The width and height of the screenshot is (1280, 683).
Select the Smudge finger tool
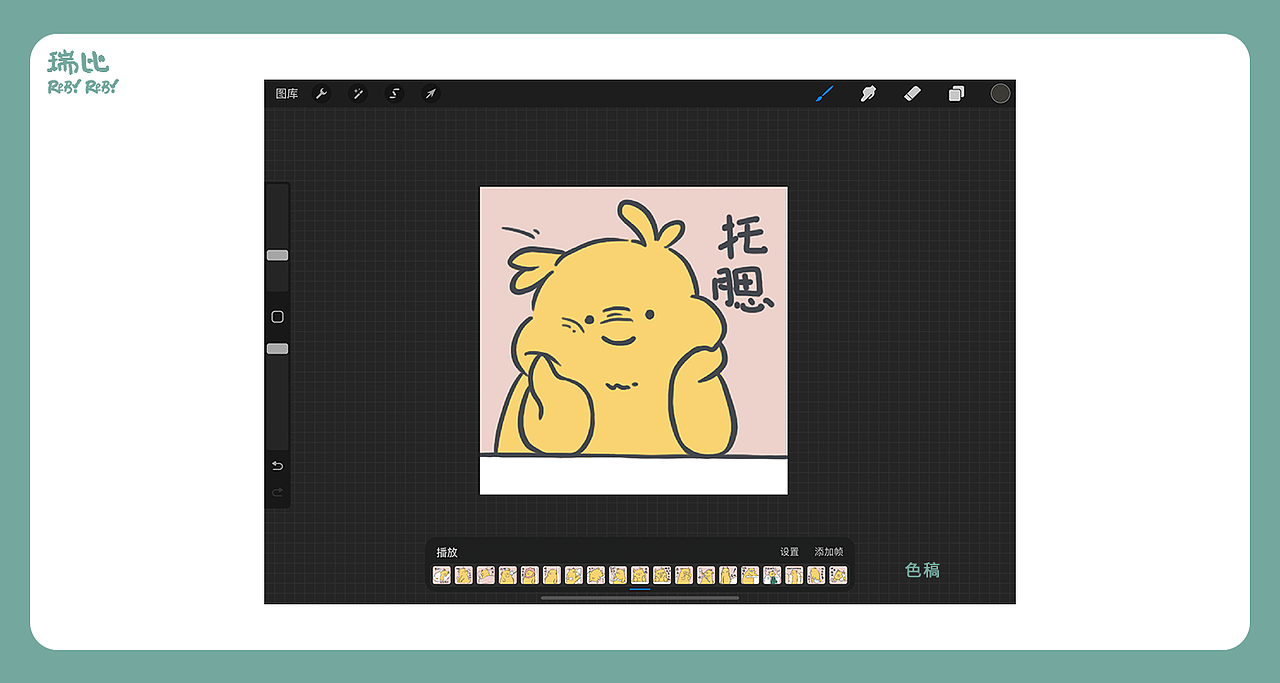[x=868, y=94]
